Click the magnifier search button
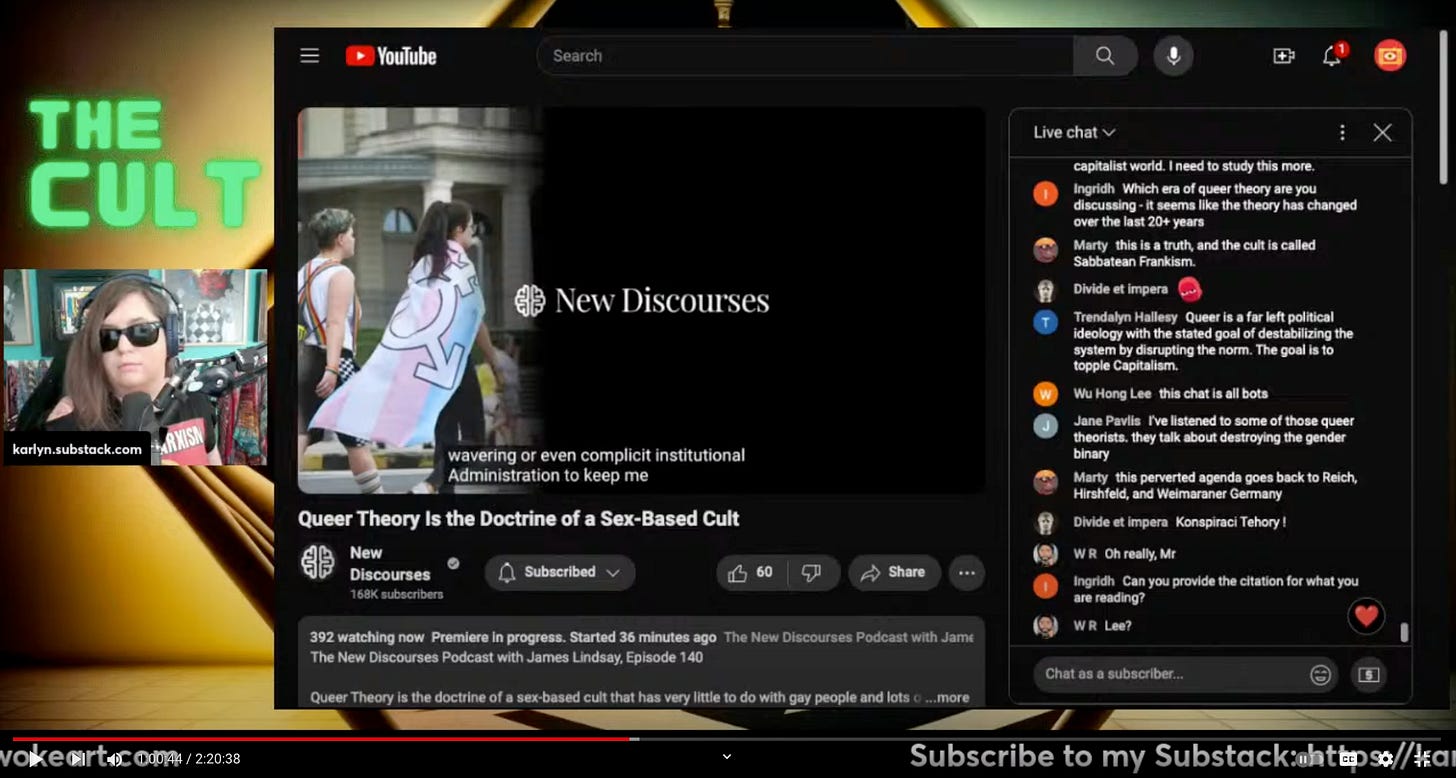This screenshot has height=778, width=1456. click(x=1105, y=56)
